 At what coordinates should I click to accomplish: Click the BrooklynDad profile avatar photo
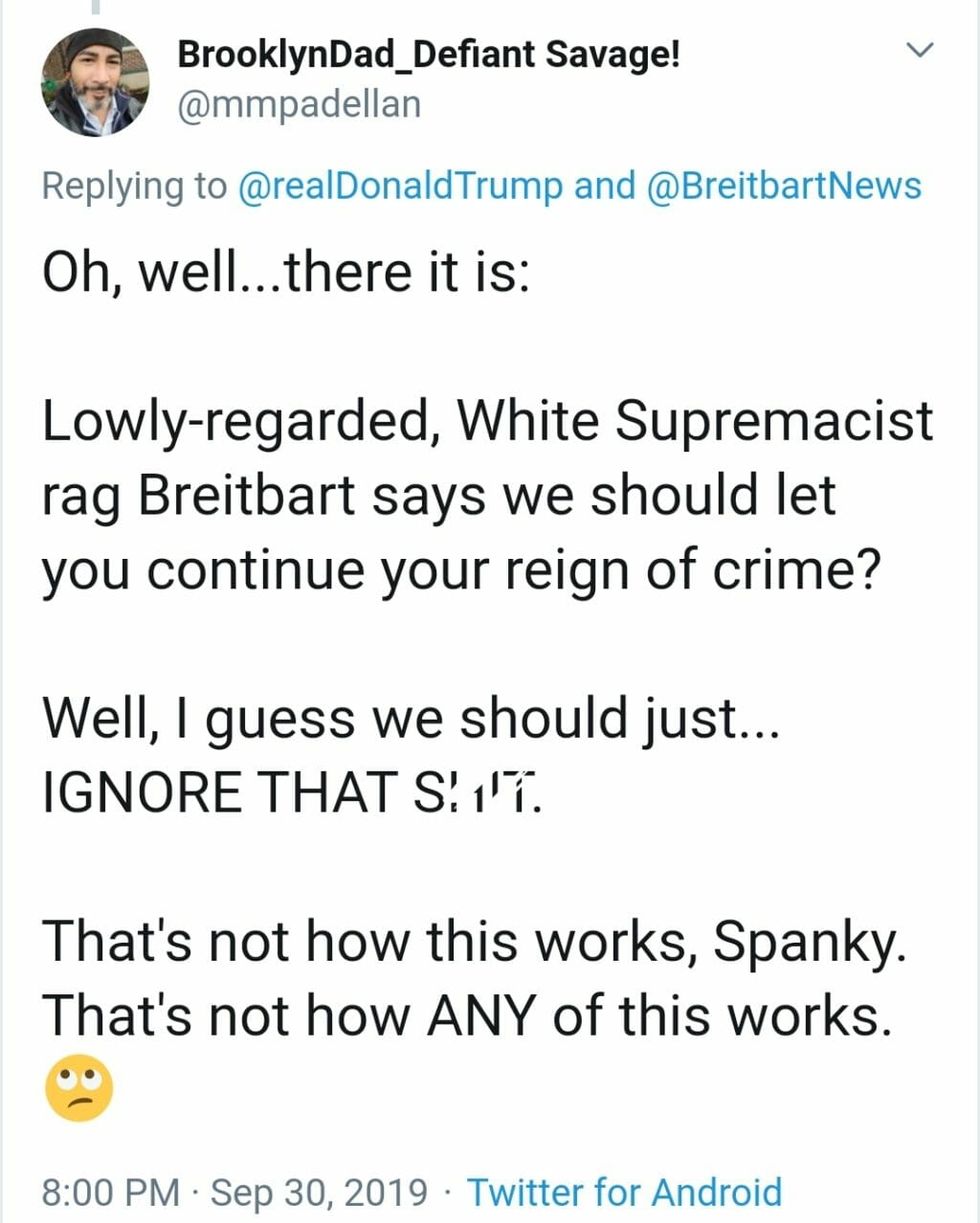click(x=95, y=82)
